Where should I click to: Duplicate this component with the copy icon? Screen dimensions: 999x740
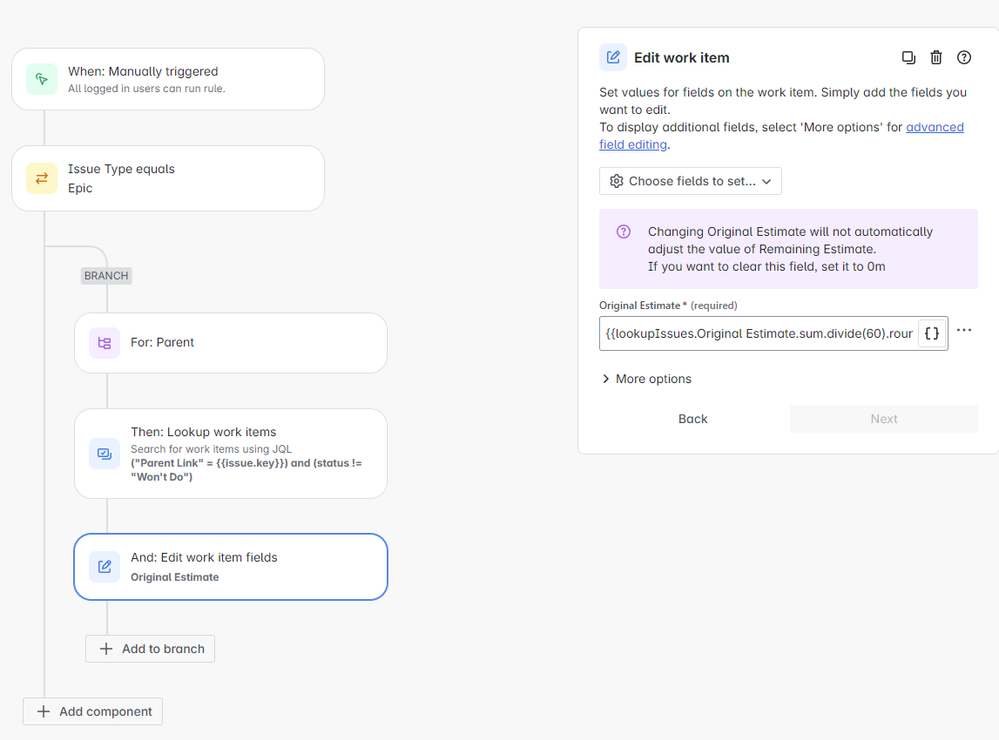point(909,57)
